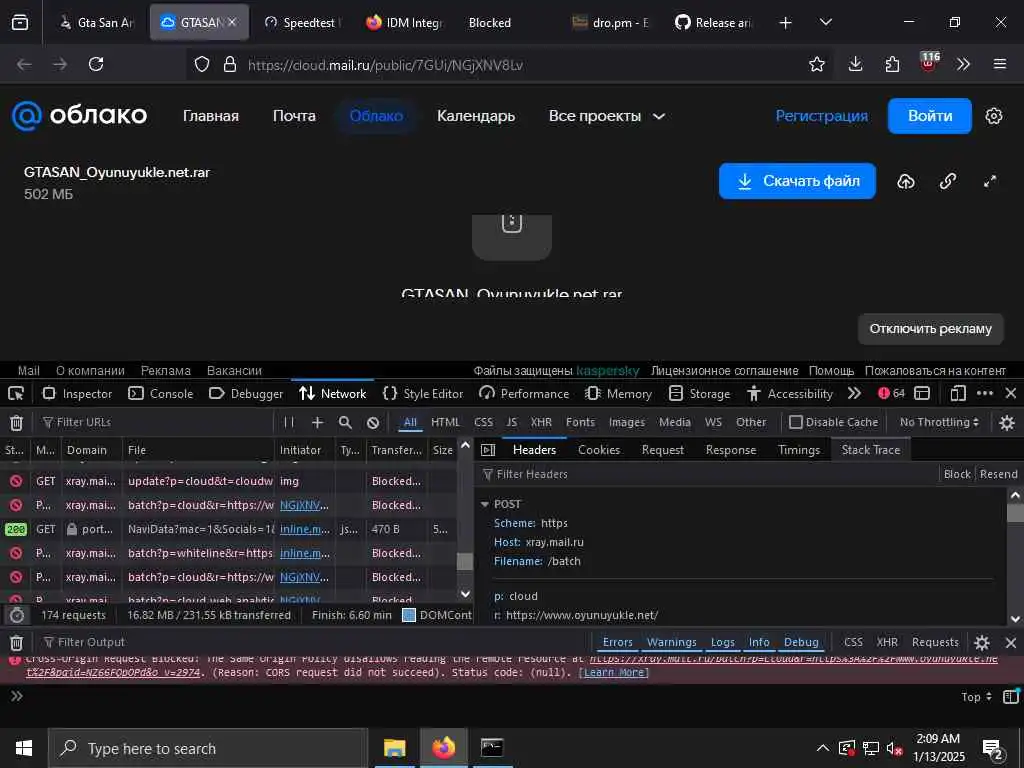This screenshot has height=768, width=1024.
Task: Open the DevTools dock side selector icon
Action: tap(921, 393)
